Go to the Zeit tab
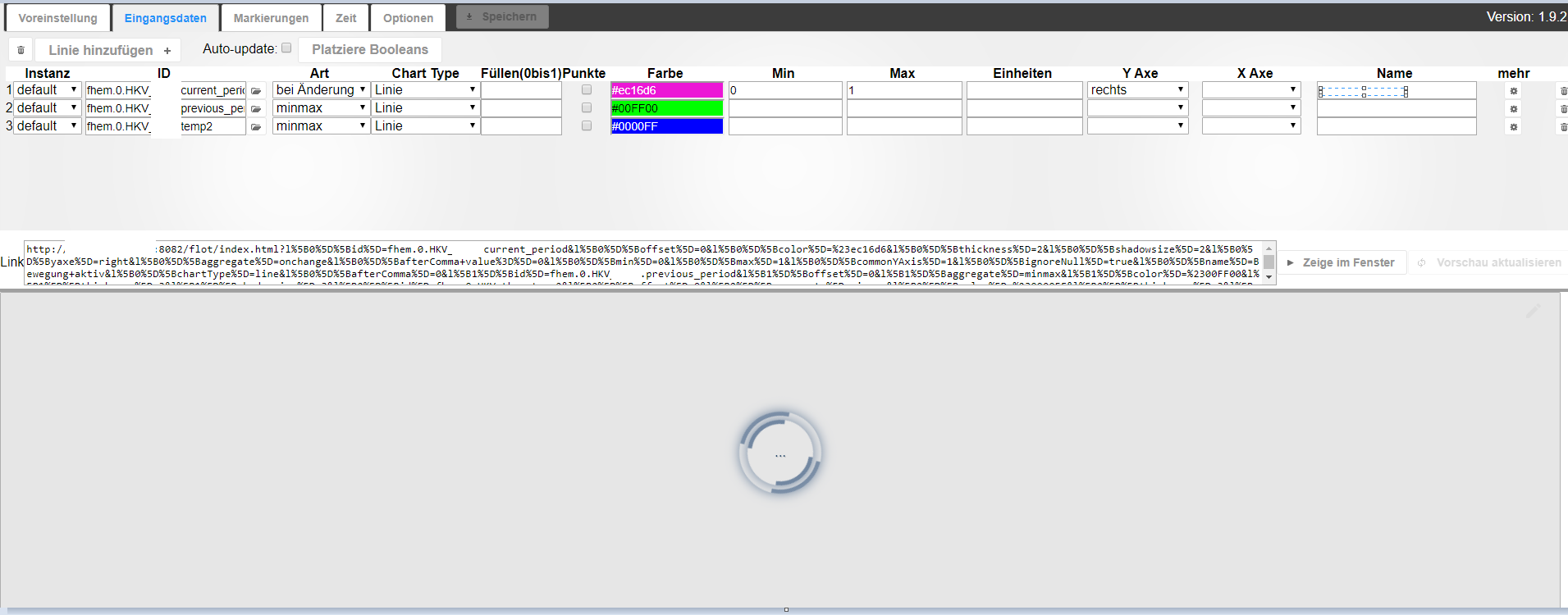 tap(346, 18)
